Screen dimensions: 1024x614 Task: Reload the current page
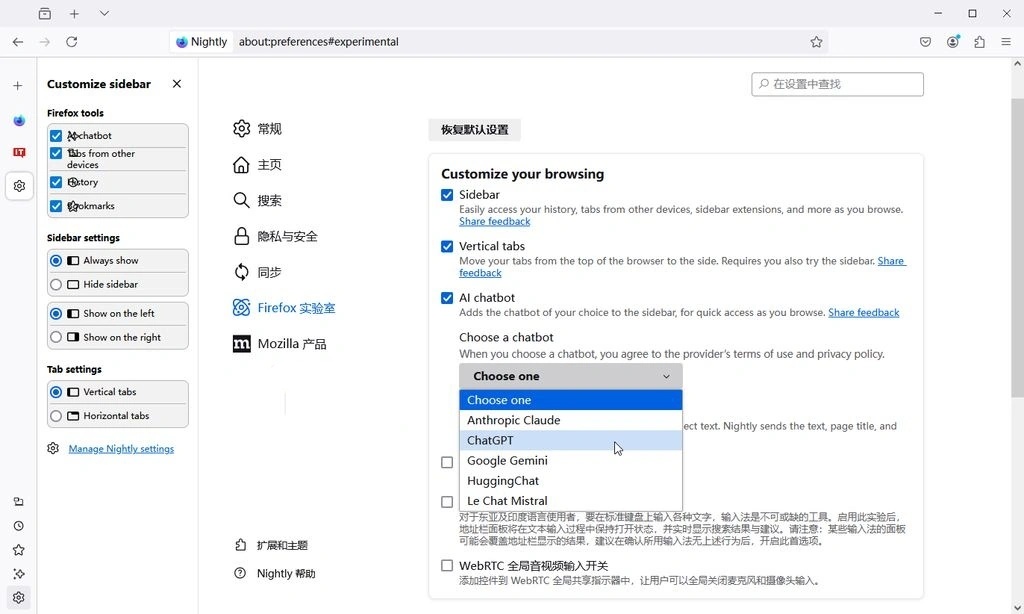click(72, 42)
